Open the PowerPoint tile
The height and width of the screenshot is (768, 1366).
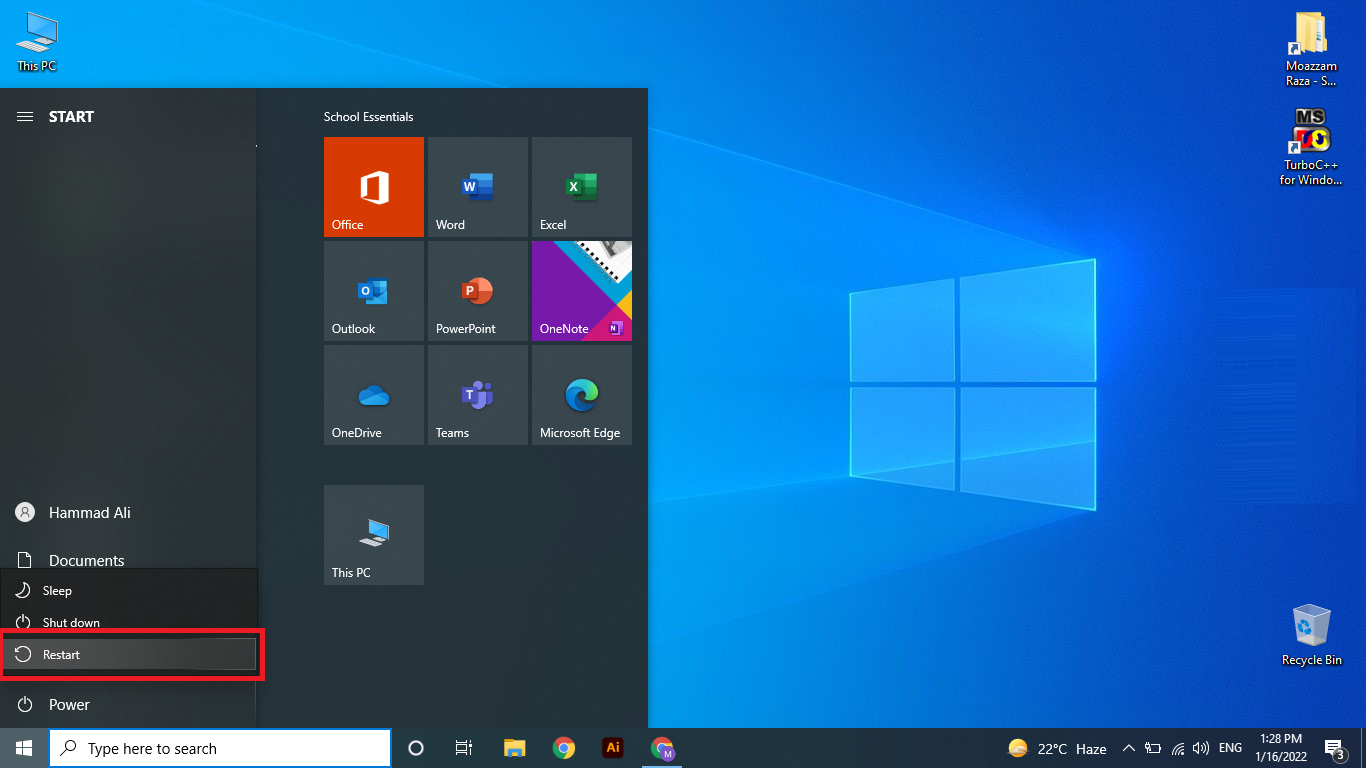(478, 291)
